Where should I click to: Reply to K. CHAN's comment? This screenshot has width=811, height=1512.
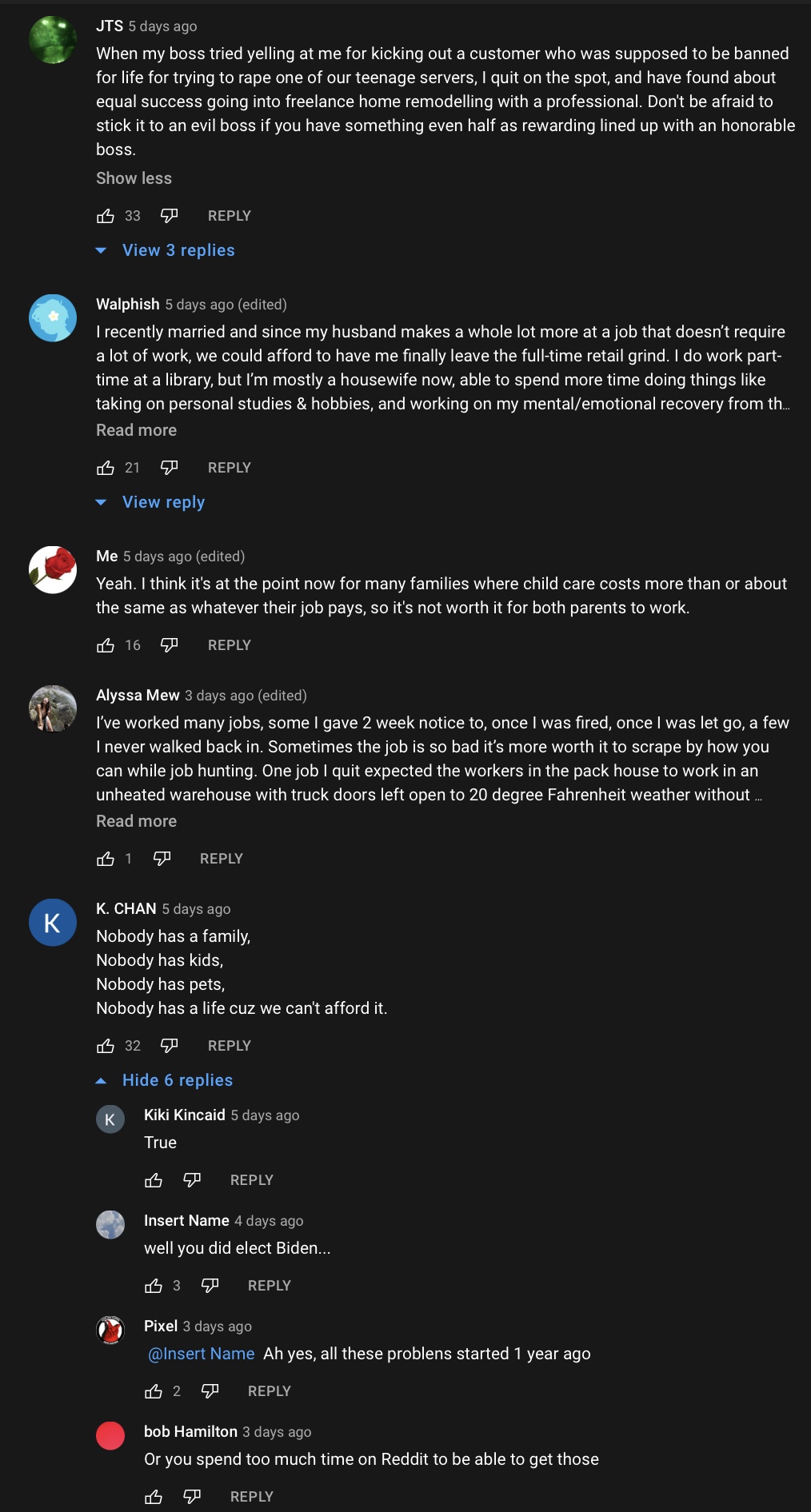[230, 1046]
